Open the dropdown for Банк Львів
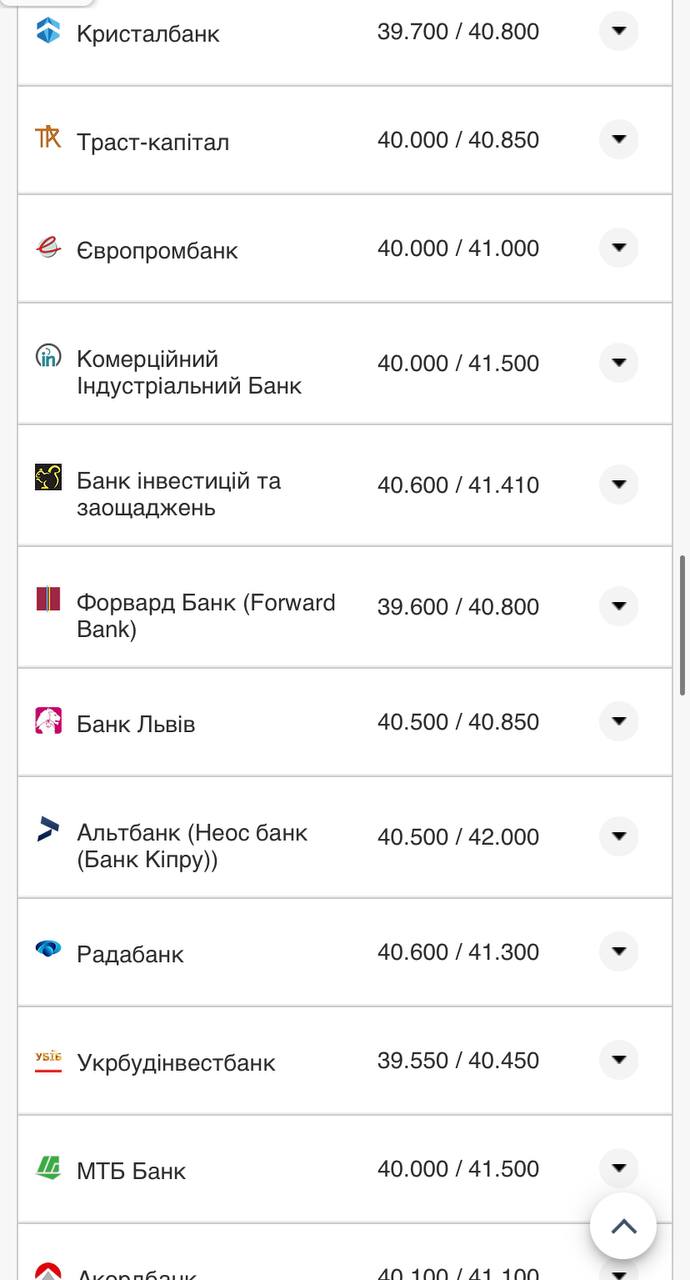The image size is (690, 1280). [x=619, y=721]
